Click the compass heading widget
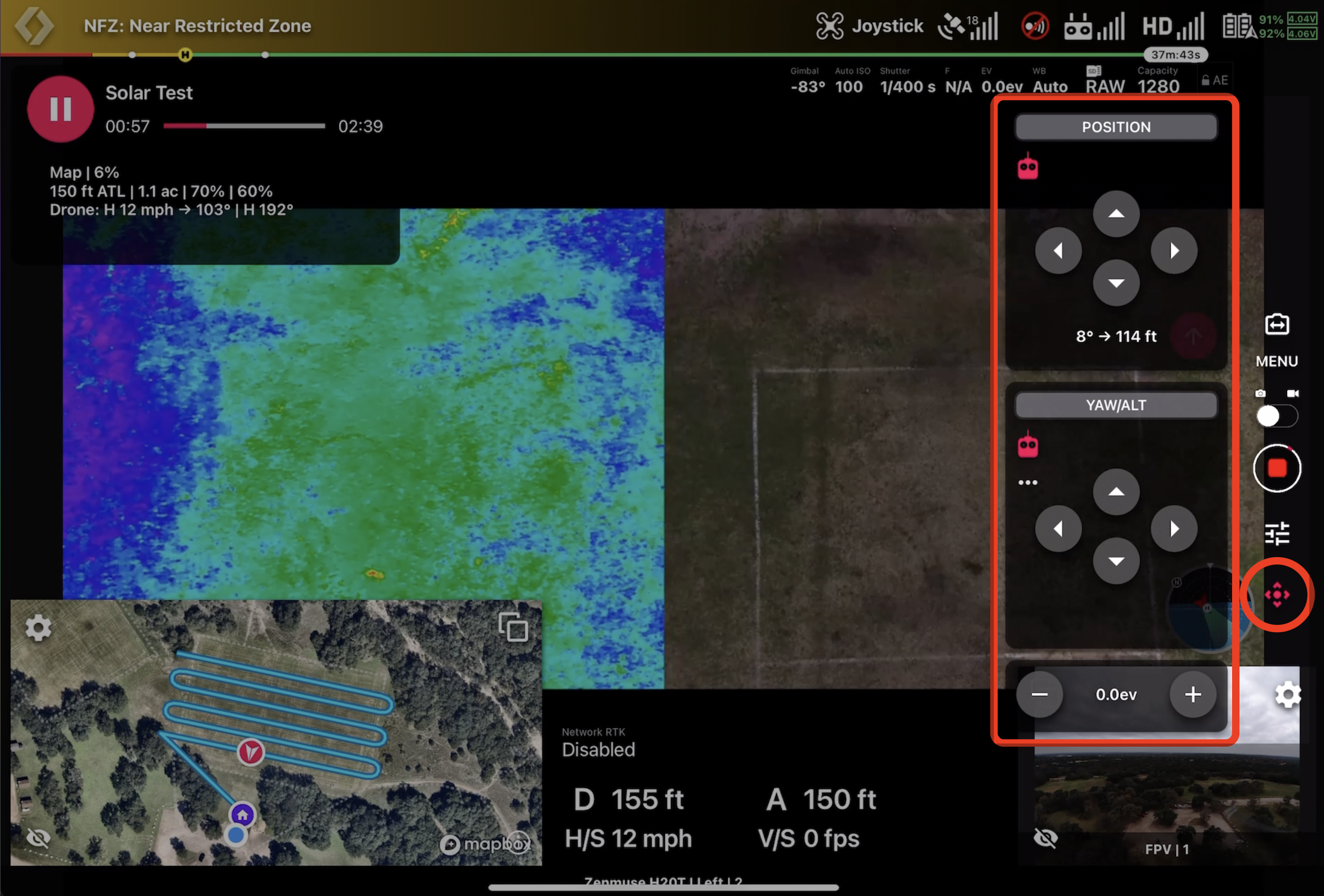The height and width of the screenshot is (896, 1324). [x=1210, y=607]
